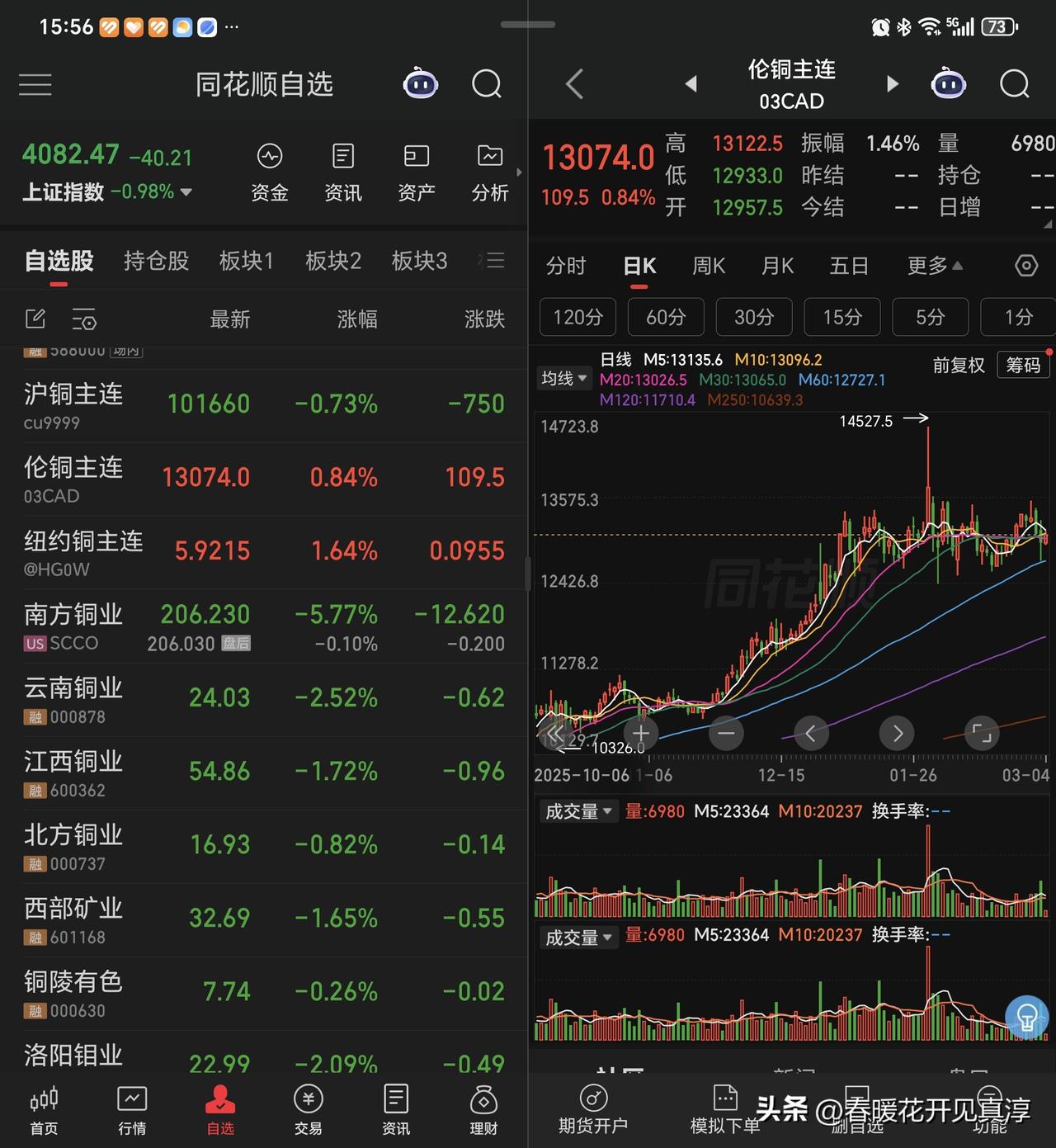The width and height of the screenshot is (1056, 1148).
Task: Open 首页 in the bottom navigation
Action: [x=44, y=1110]
